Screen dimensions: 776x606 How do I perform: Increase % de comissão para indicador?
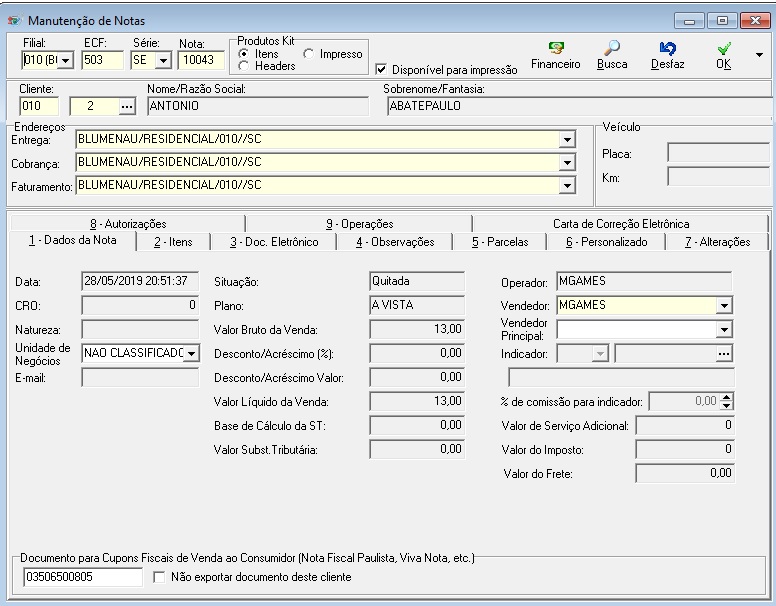click(x=726, y=397)
